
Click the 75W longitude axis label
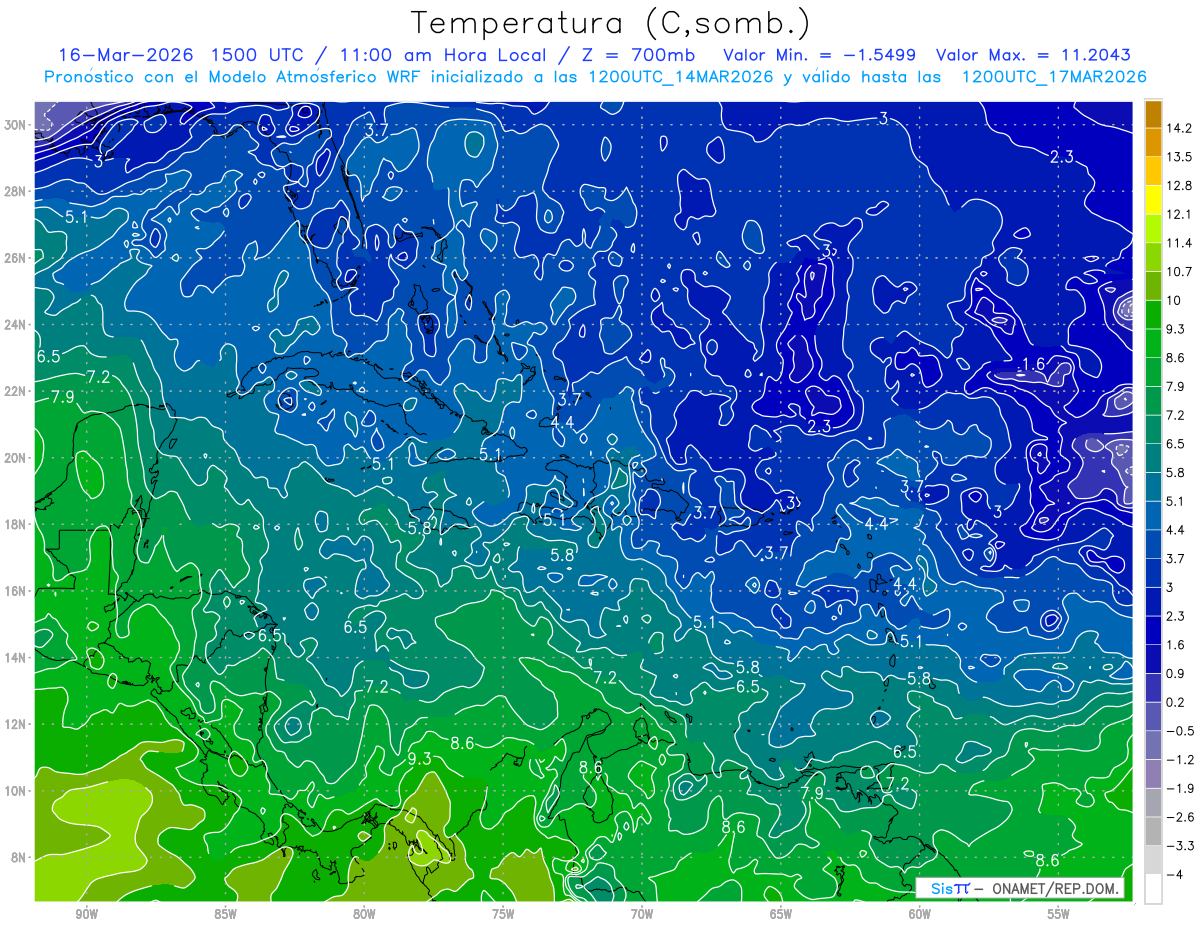click(503, 914)
